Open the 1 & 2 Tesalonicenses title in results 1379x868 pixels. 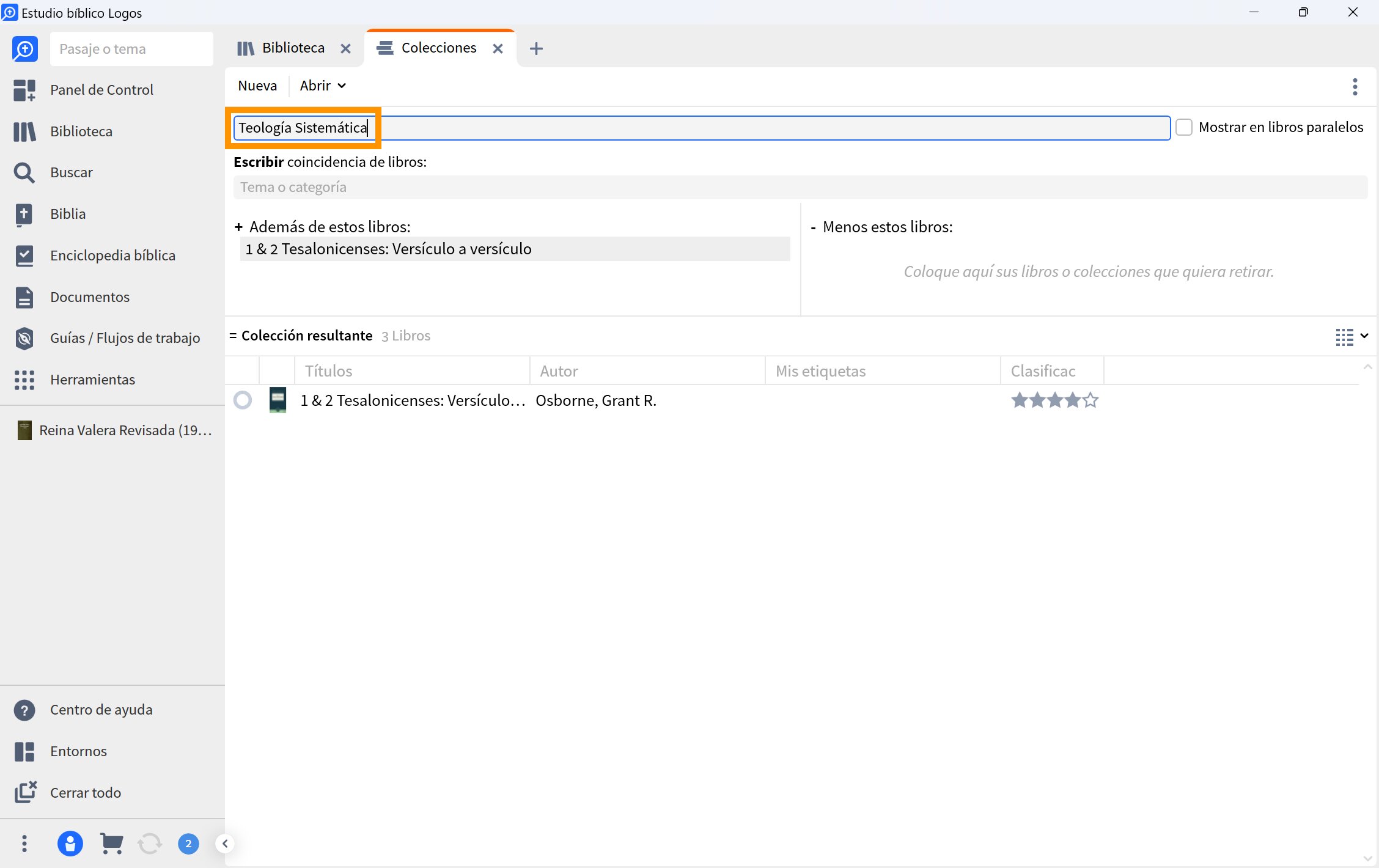(x=413, y=400)
